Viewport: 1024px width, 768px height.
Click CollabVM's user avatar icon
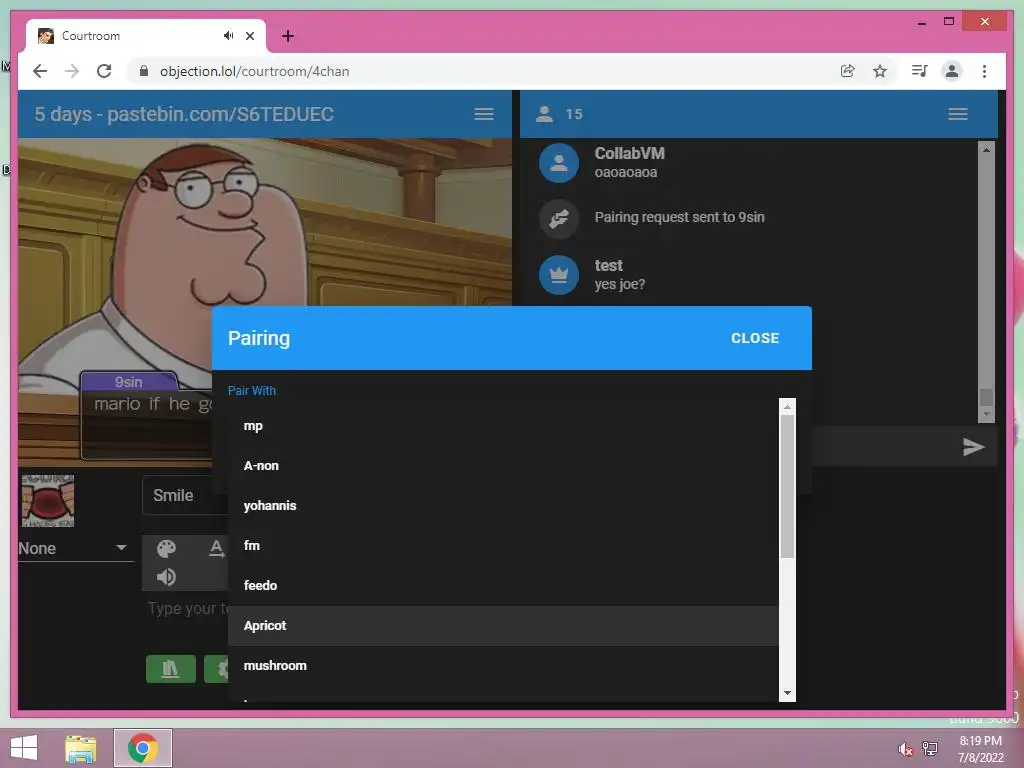[558, 163]
